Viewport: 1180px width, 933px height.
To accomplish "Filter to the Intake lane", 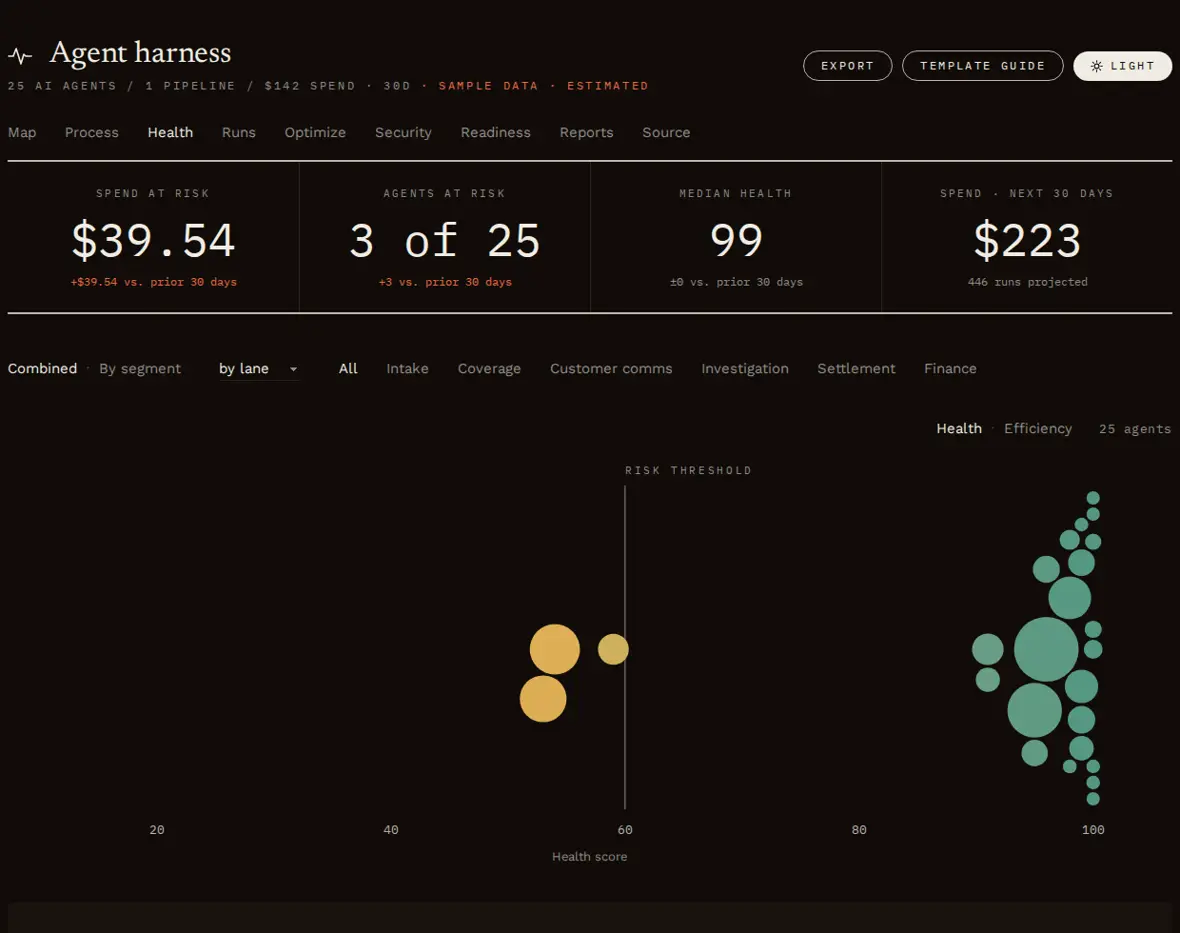I will [x=407, y=369].
